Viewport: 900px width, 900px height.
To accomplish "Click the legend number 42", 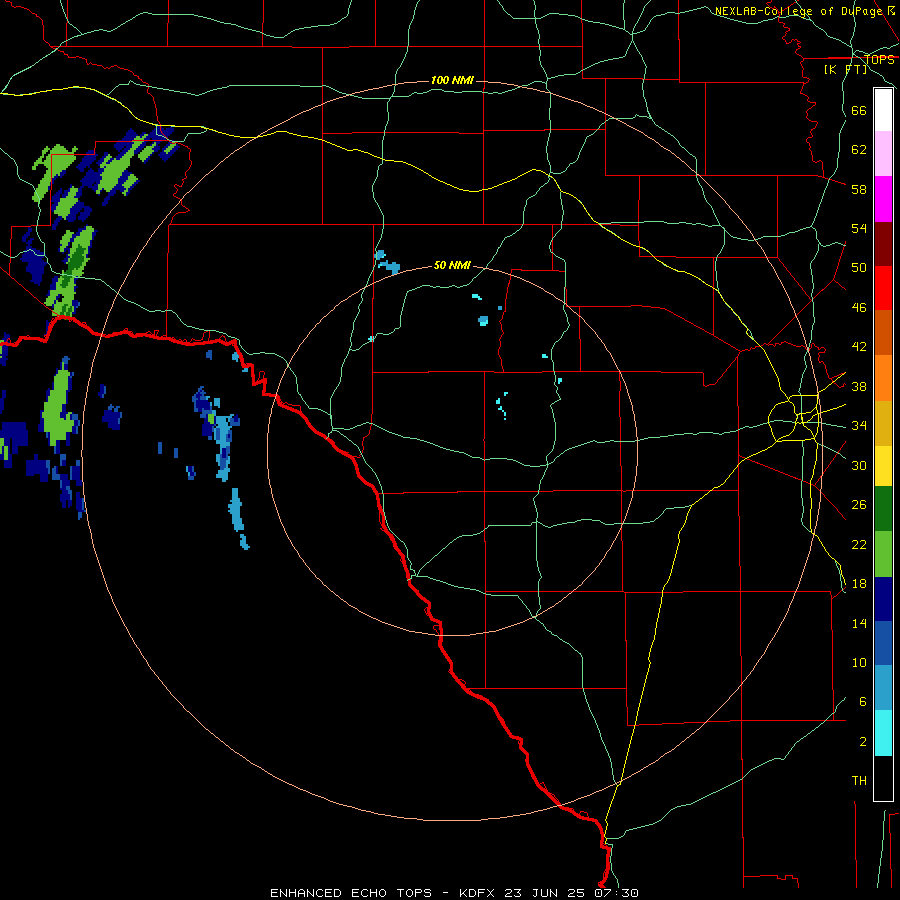I will click(x=859, y=346).
